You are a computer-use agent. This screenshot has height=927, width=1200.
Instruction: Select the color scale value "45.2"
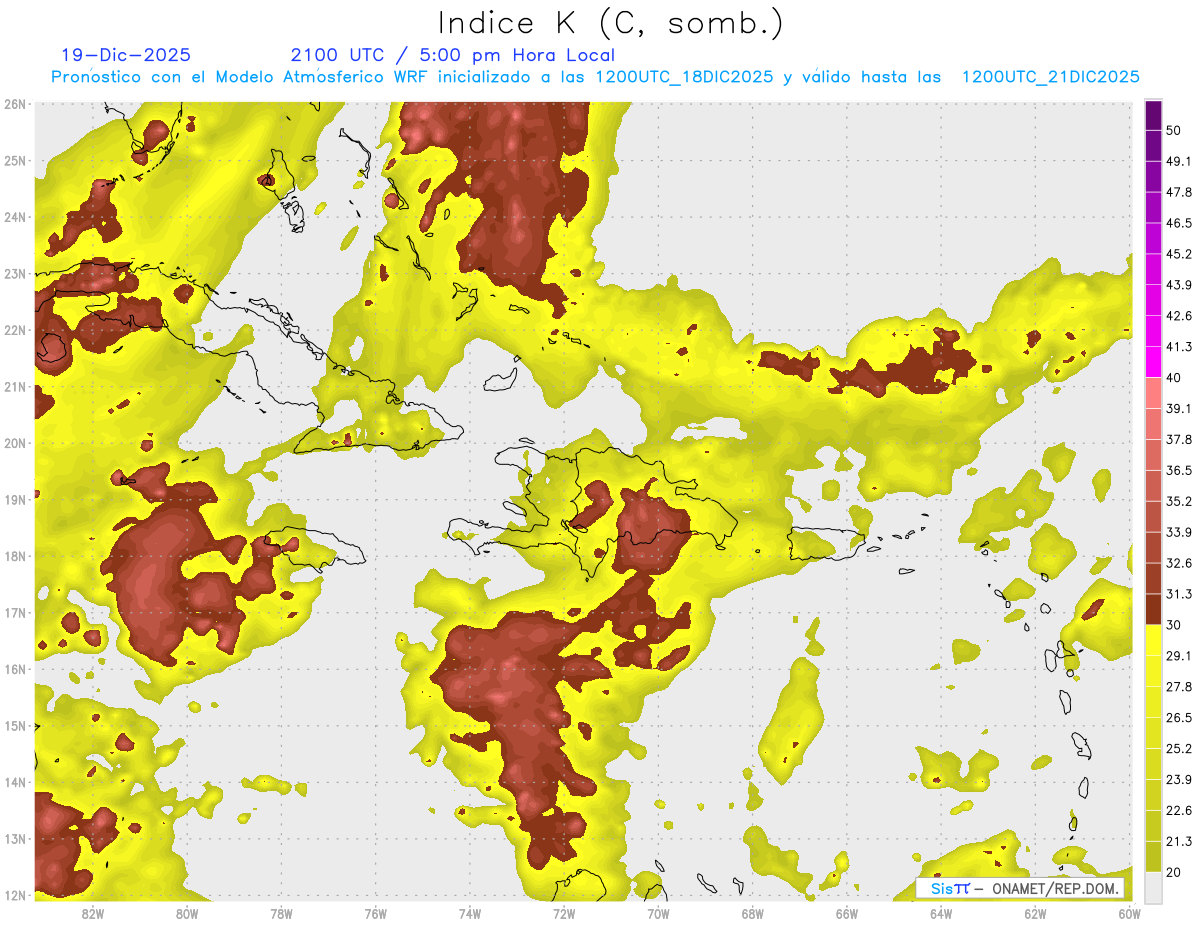(x=1179, y=254)
